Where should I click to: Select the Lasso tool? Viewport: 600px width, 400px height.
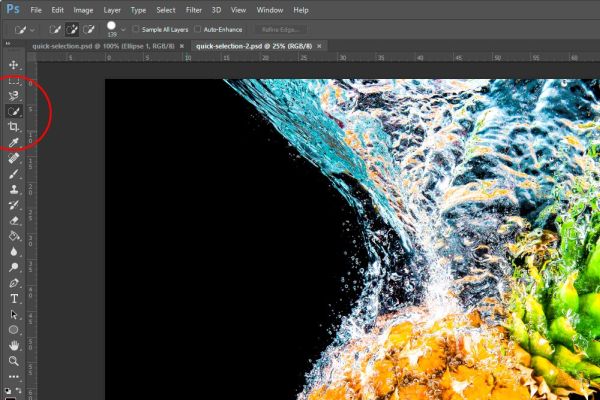click(x=14, y=96)
